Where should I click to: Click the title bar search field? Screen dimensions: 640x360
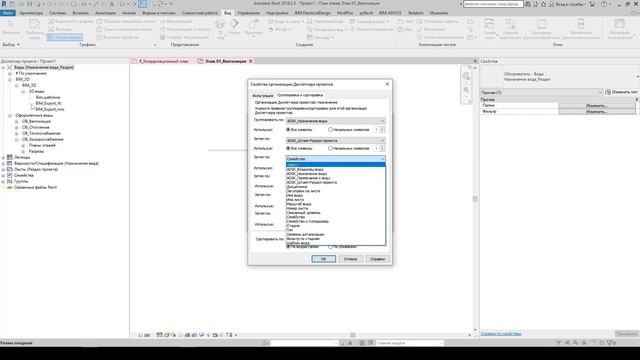493,4
